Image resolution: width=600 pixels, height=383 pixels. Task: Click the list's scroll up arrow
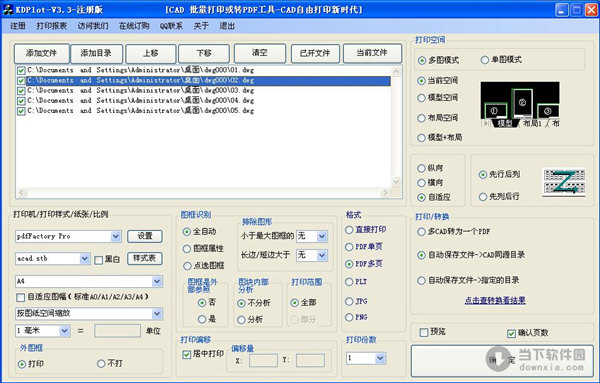click(x=396, y=72)
